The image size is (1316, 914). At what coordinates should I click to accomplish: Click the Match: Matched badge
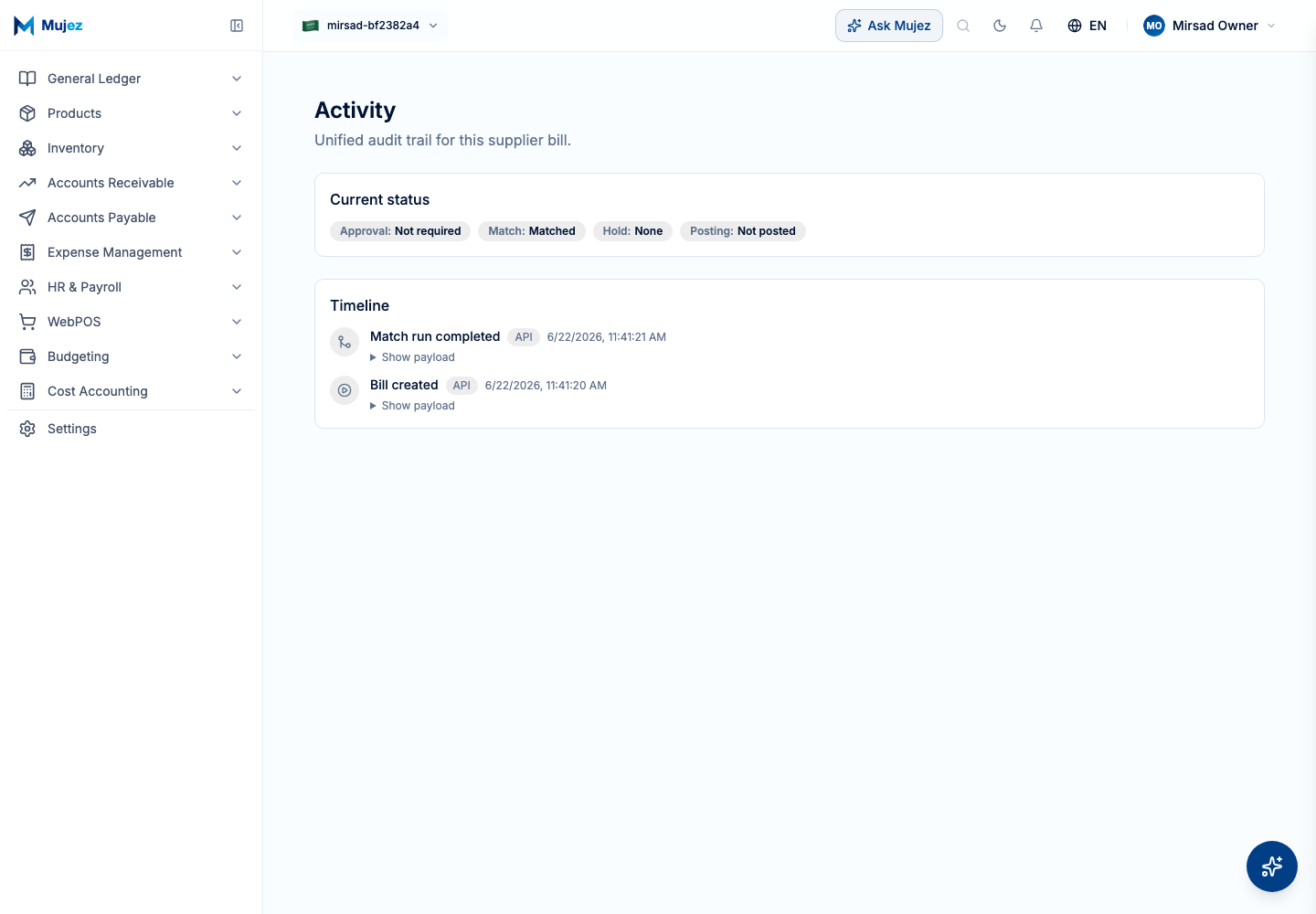532,231
